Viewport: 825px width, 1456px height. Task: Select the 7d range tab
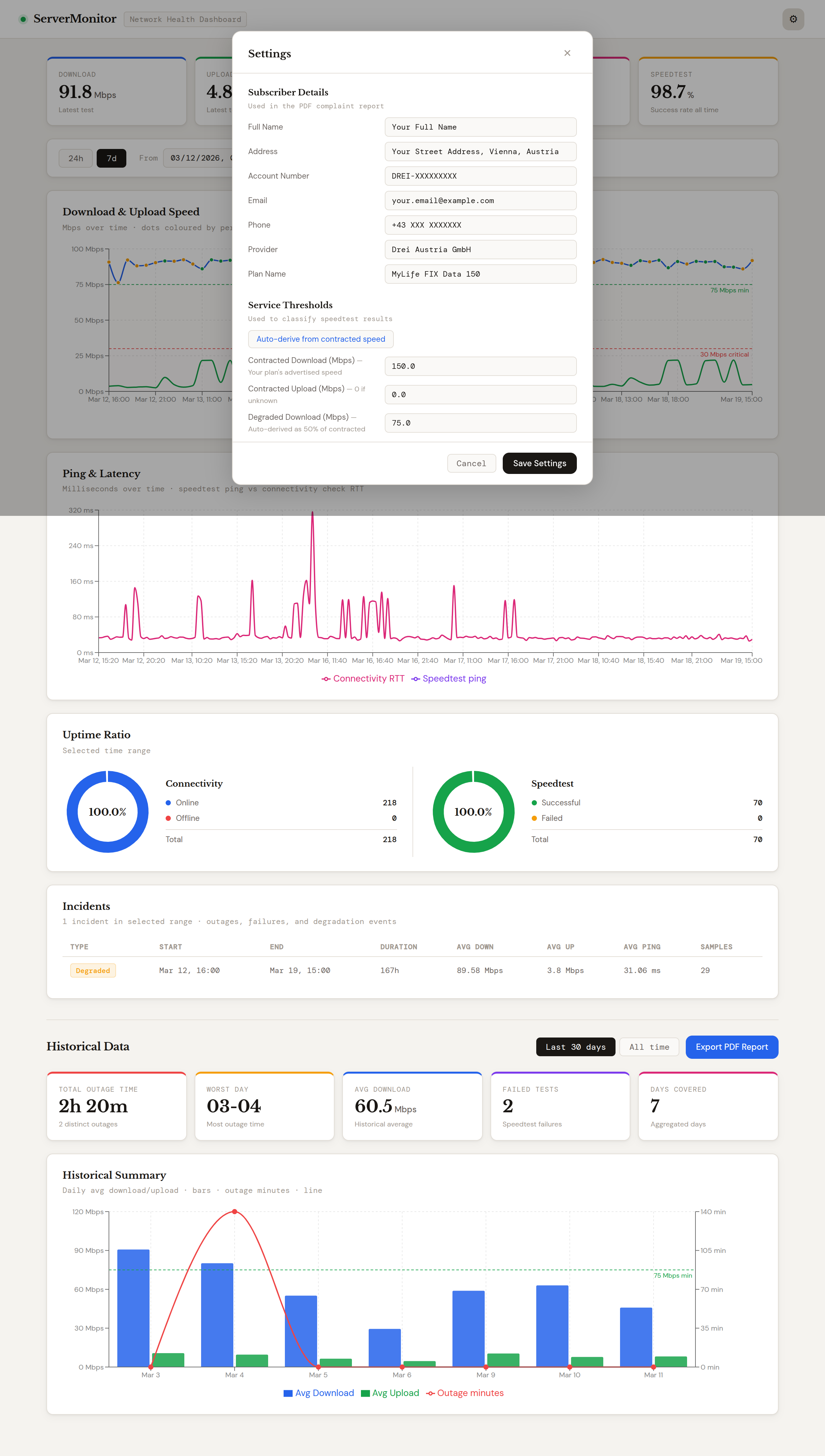pyautogui.click(x=111, y=158)
